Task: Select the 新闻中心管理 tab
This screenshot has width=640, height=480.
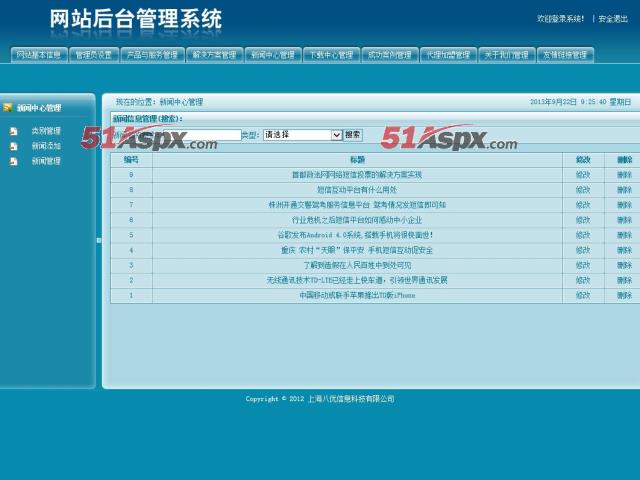Action: pyautogui.click(x=273, y=55)
